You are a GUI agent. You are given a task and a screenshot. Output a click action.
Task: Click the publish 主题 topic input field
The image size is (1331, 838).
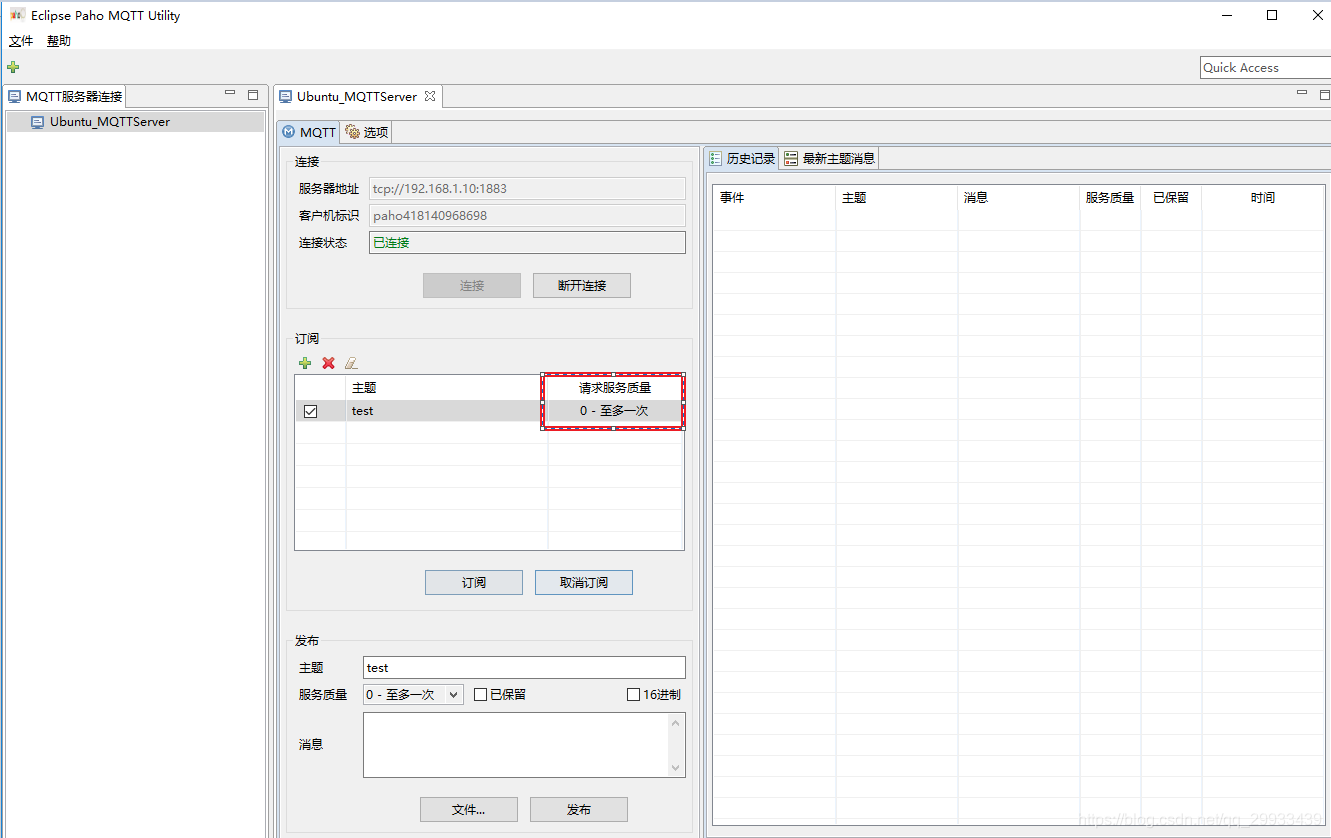click(524, 668)
